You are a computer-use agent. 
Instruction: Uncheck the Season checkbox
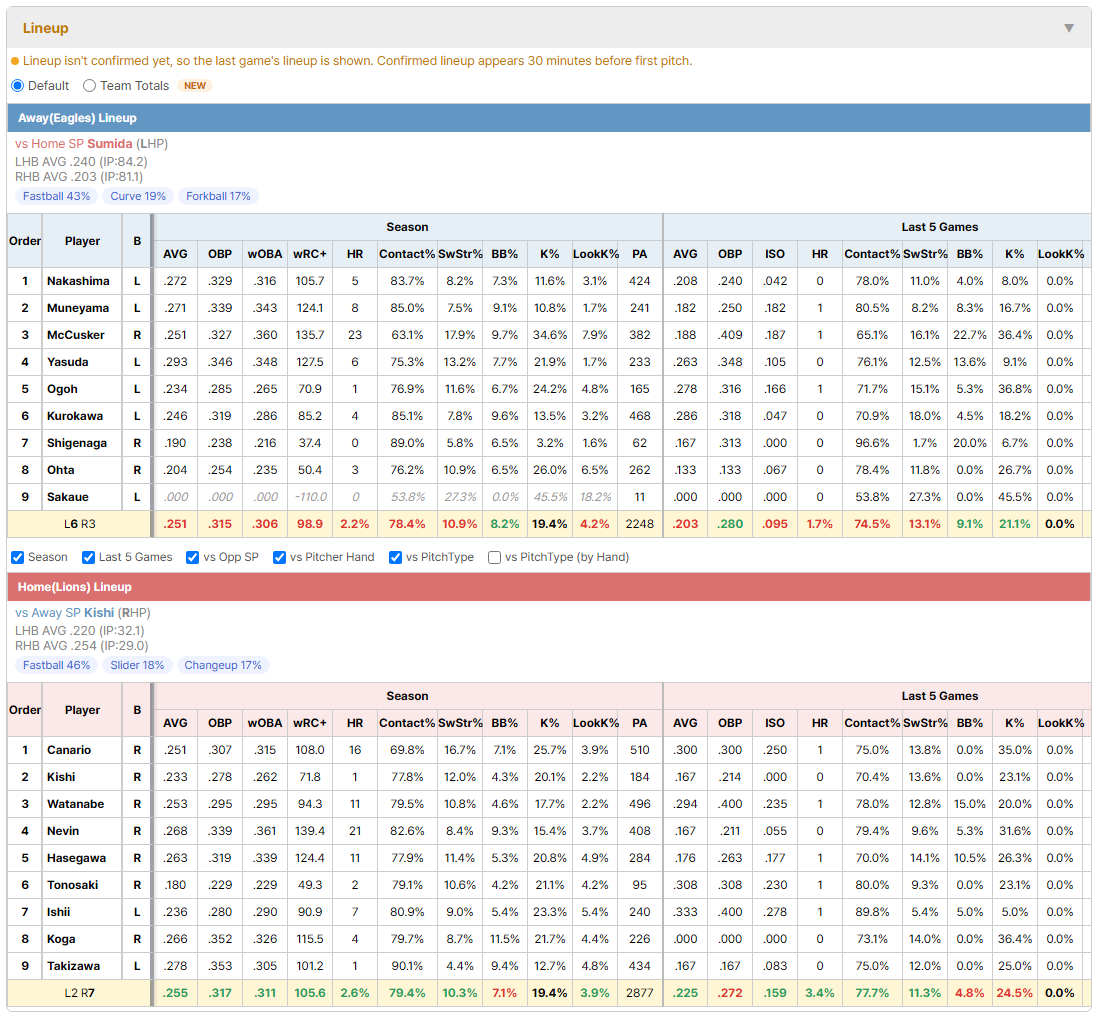click(18, 557)
